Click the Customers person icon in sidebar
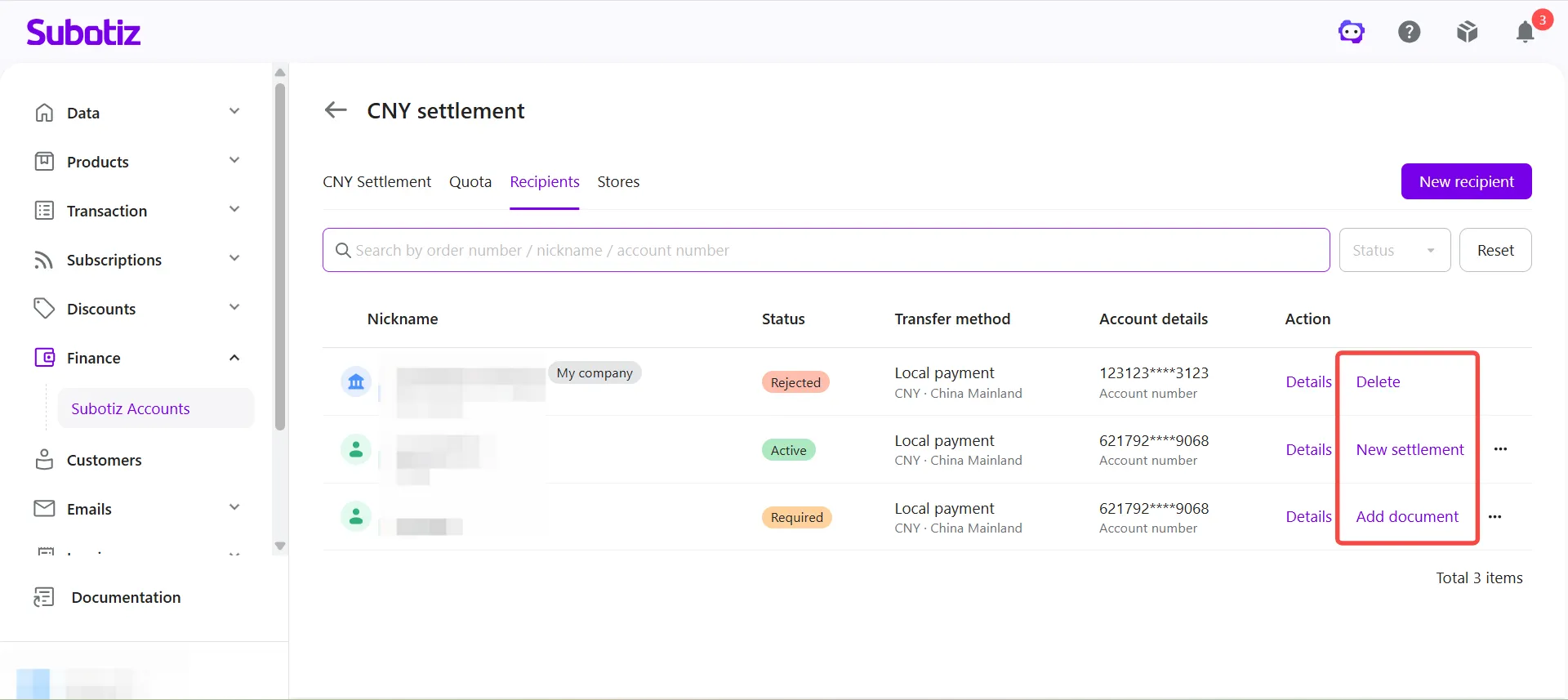 pos(44,460)
